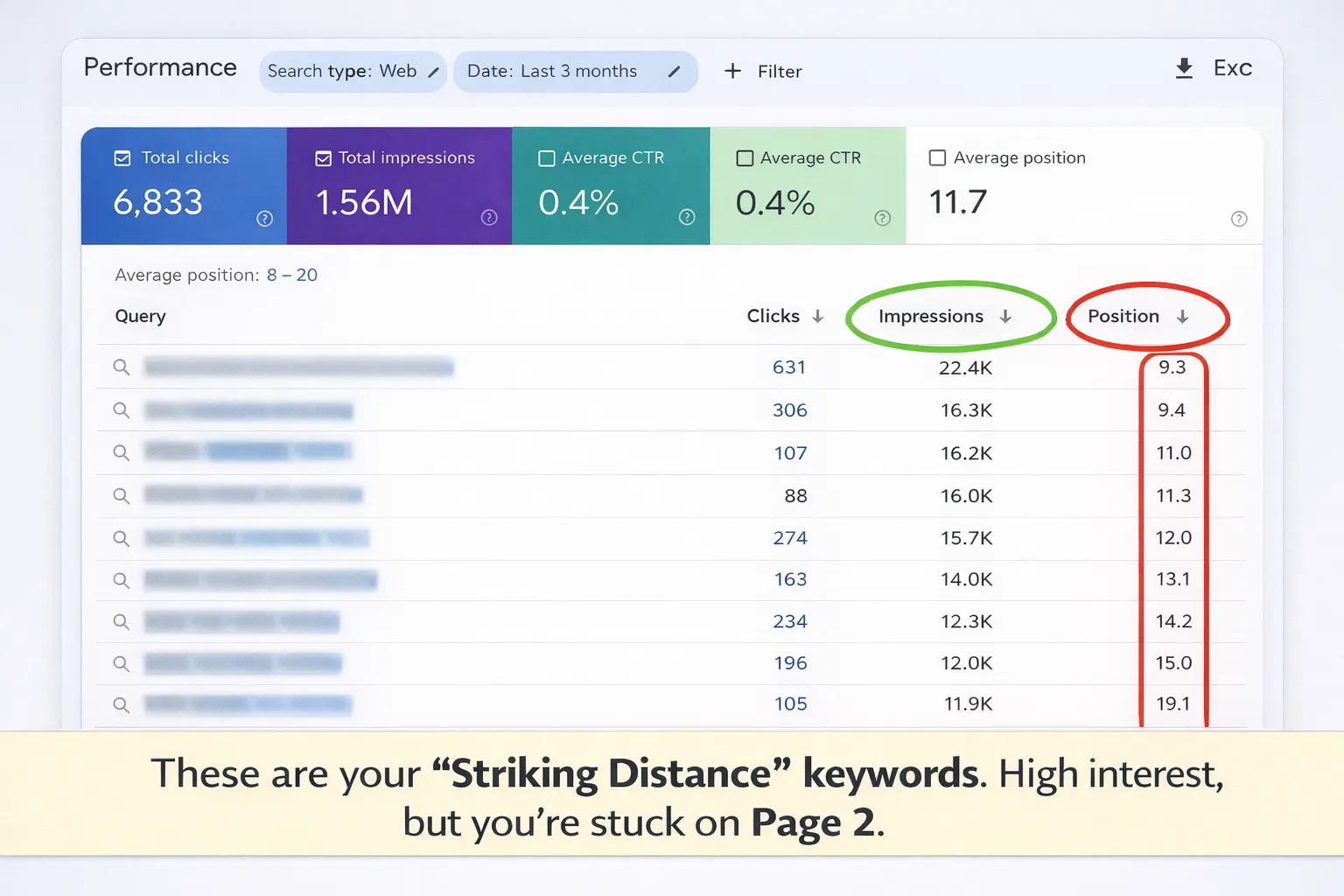Uncheck the Total impressions checkbox
Image resolution: width=1344 pixels, height=896 pixels.
[323, 158]
